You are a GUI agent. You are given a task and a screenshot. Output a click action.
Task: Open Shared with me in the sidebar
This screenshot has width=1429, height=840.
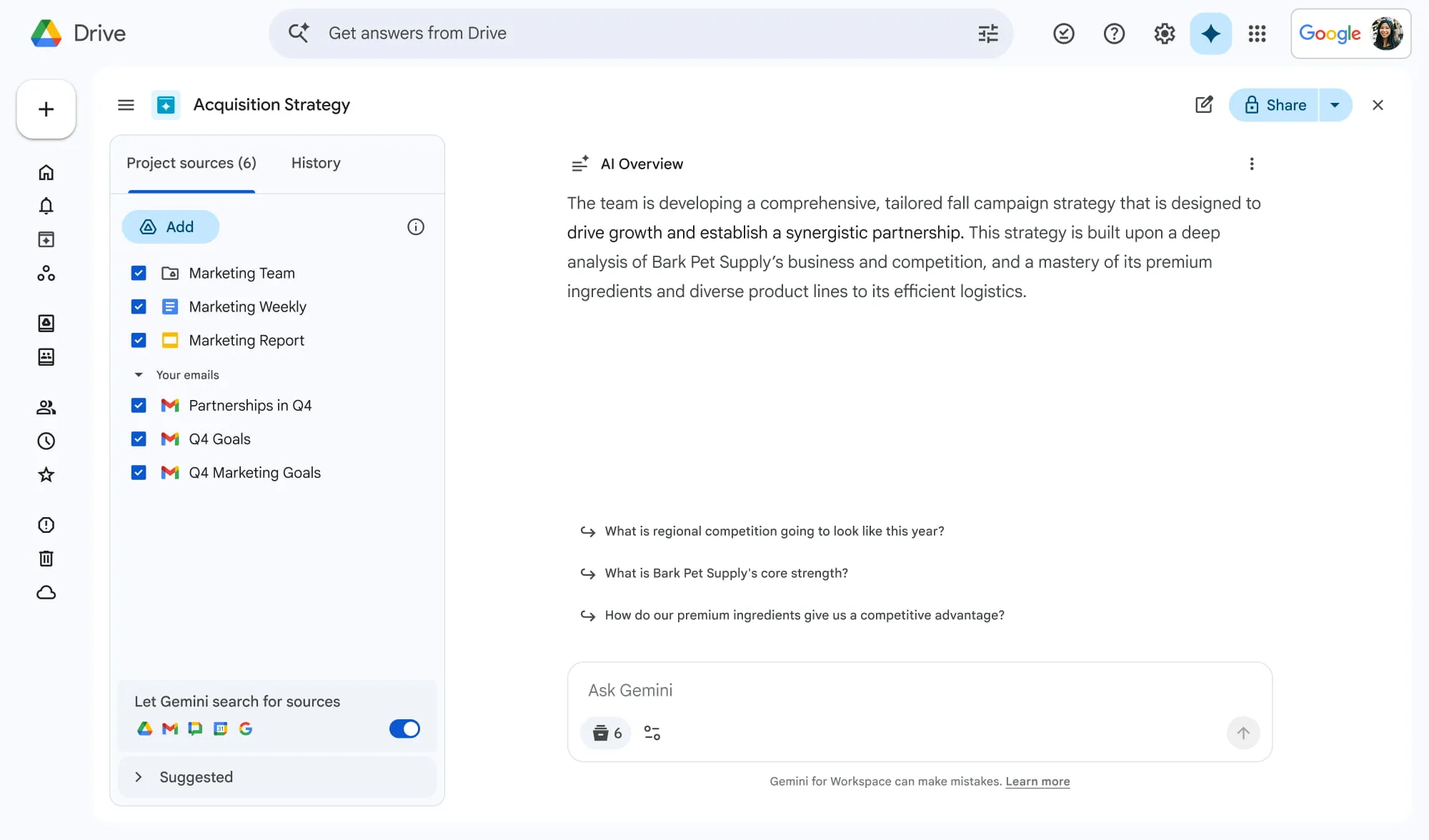(x=46, y=407)
